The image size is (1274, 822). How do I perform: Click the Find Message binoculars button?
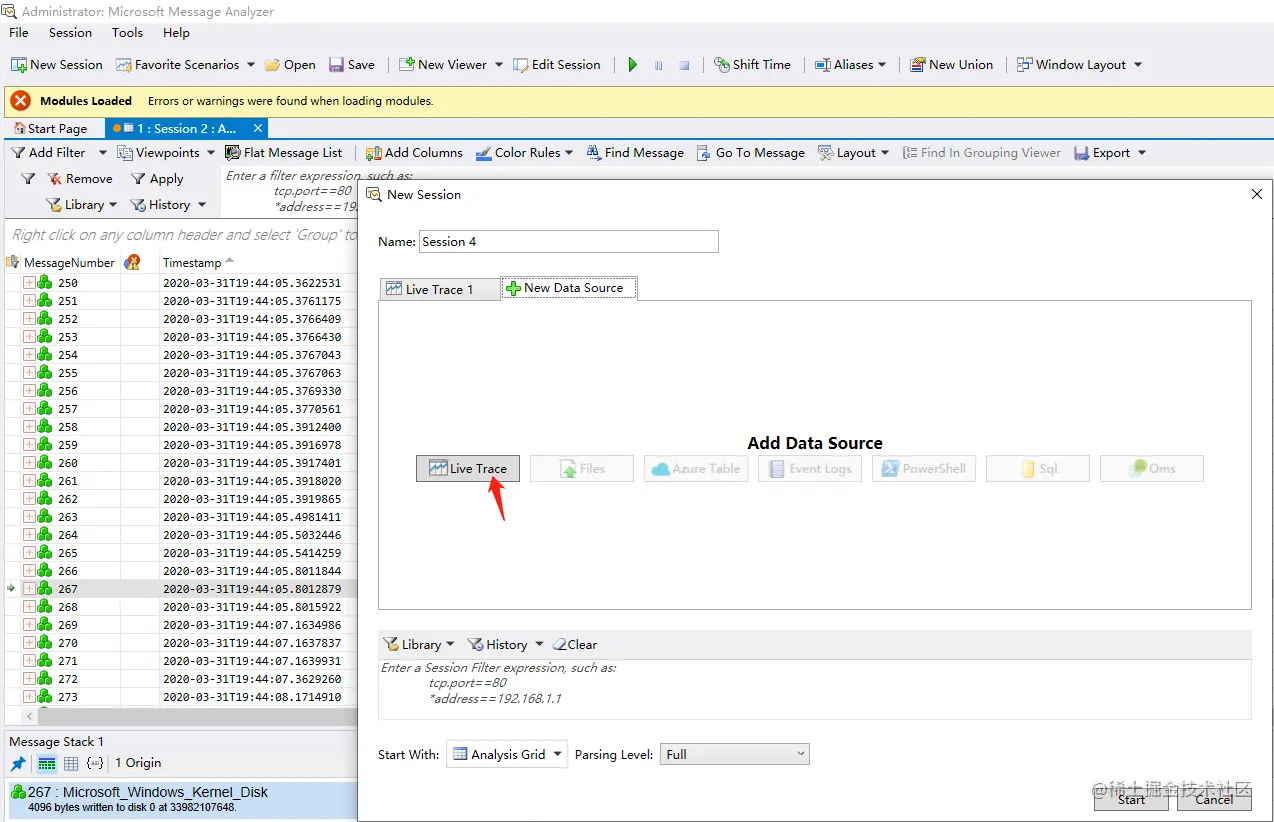635,152
